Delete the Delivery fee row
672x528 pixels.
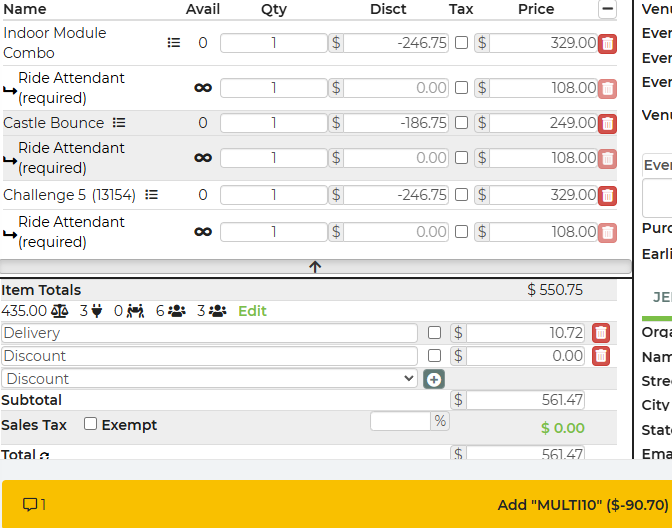600,333
